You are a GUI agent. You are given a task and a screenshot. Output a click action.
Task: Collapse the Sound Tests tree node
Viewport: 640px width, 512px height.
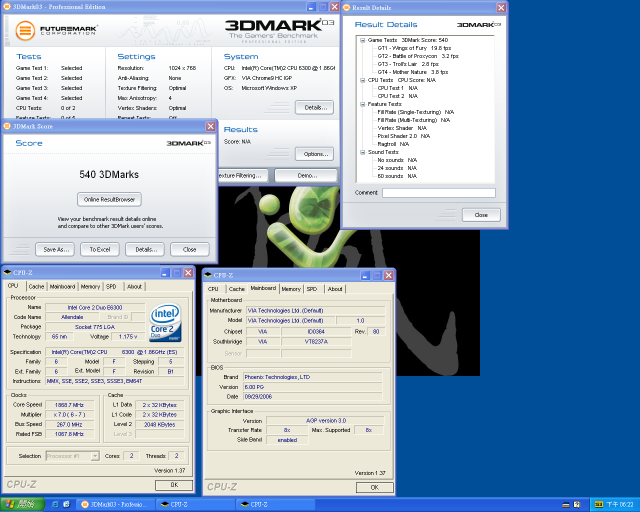click(362, 152)
